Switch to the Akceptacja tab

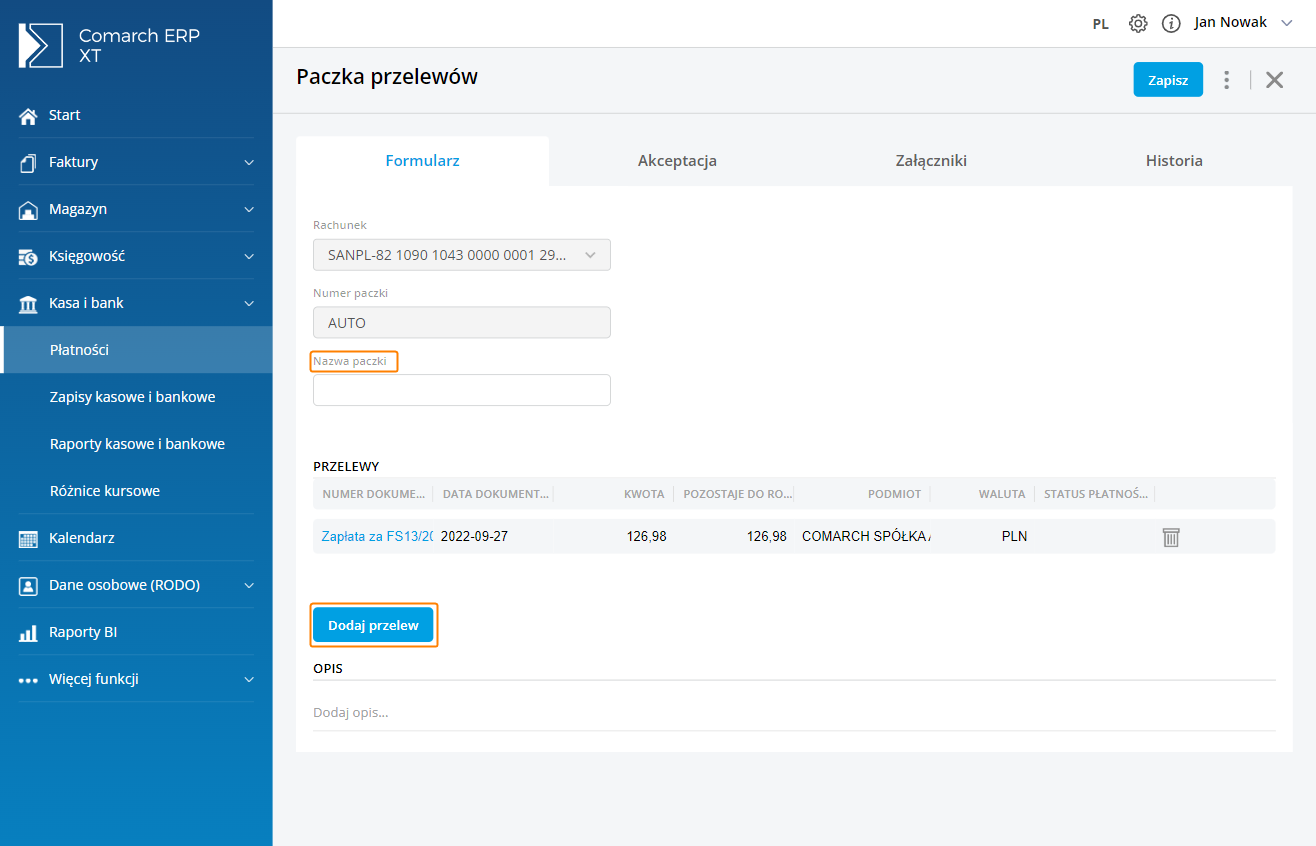tap(677, 161)
